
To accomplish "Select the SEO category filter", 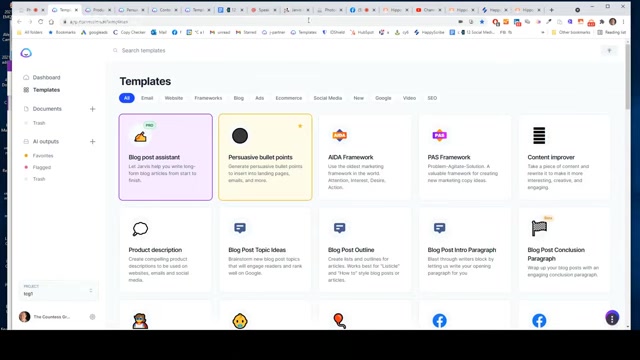I will (432, 98).
